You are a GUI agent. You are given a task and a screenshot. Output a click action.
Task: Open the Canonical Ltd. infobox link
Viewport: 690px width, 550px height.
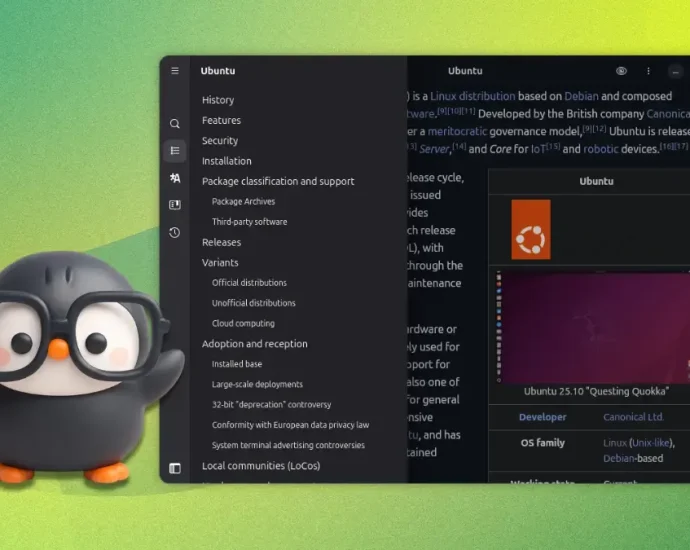pos(633,417)
